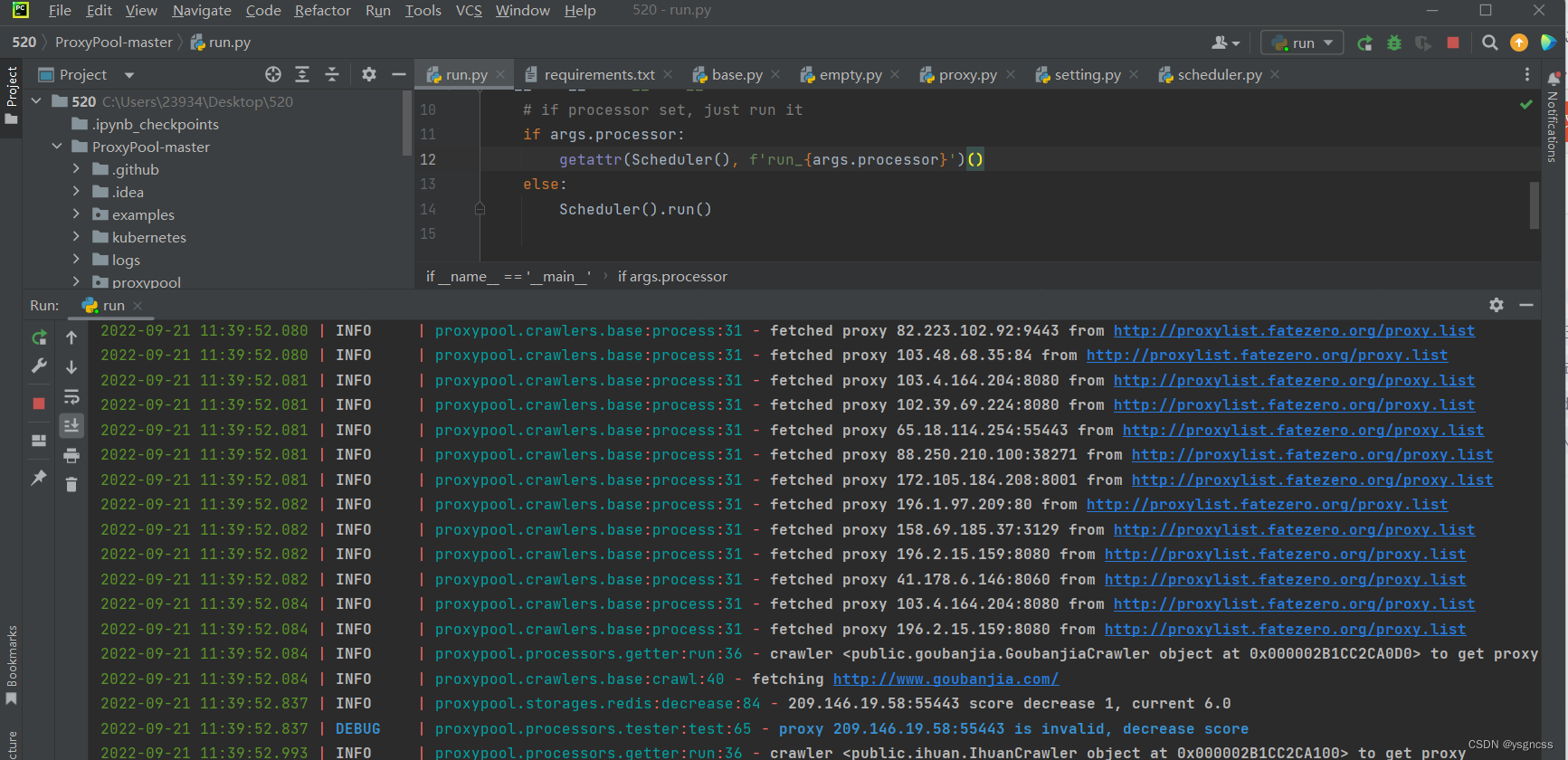Click the Down the Stack Trace arrow
This screenshot has width=1568, height=760.
tap(71, 367)
